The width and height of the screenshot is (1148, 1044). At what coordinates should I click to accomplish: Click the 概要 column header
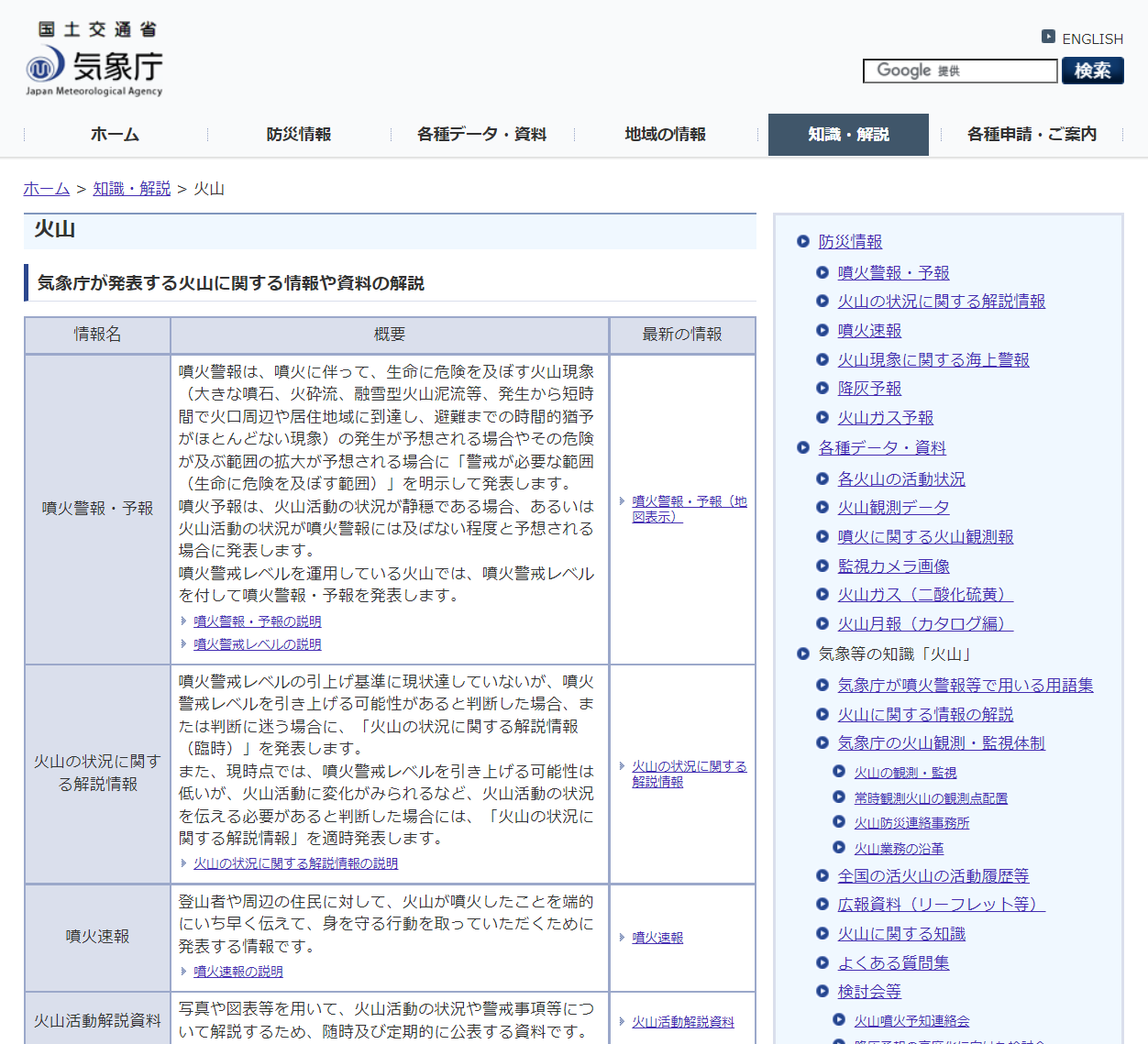click(x=390, y=335)
